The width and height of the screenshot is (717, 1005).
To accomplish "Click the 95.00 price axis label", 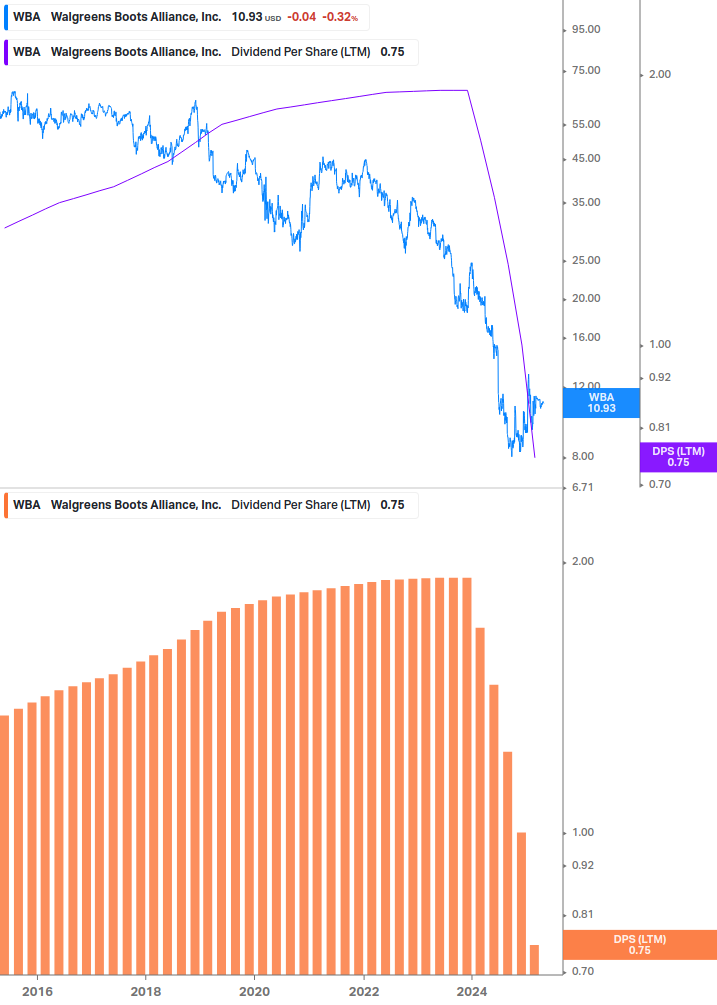I will pos(586,29).
